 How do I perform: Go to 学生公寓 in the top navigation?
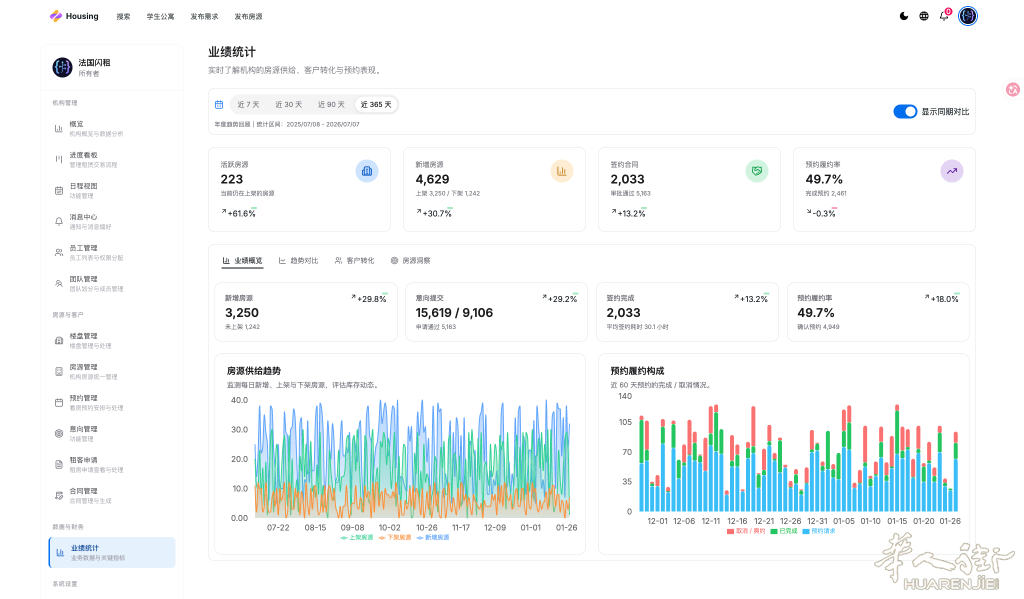(160, 17)
